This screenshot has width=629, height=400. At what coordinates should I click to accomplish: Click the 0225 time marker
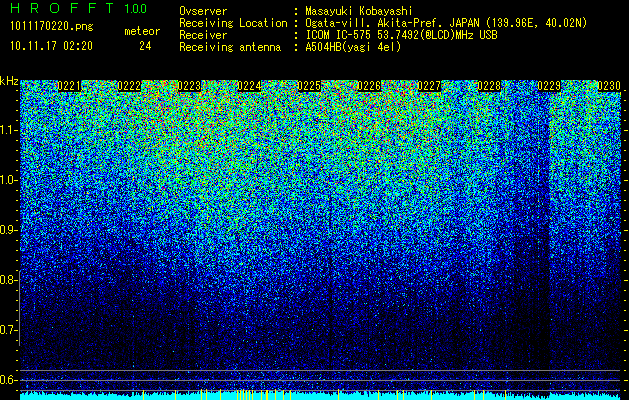coord(309,86)
